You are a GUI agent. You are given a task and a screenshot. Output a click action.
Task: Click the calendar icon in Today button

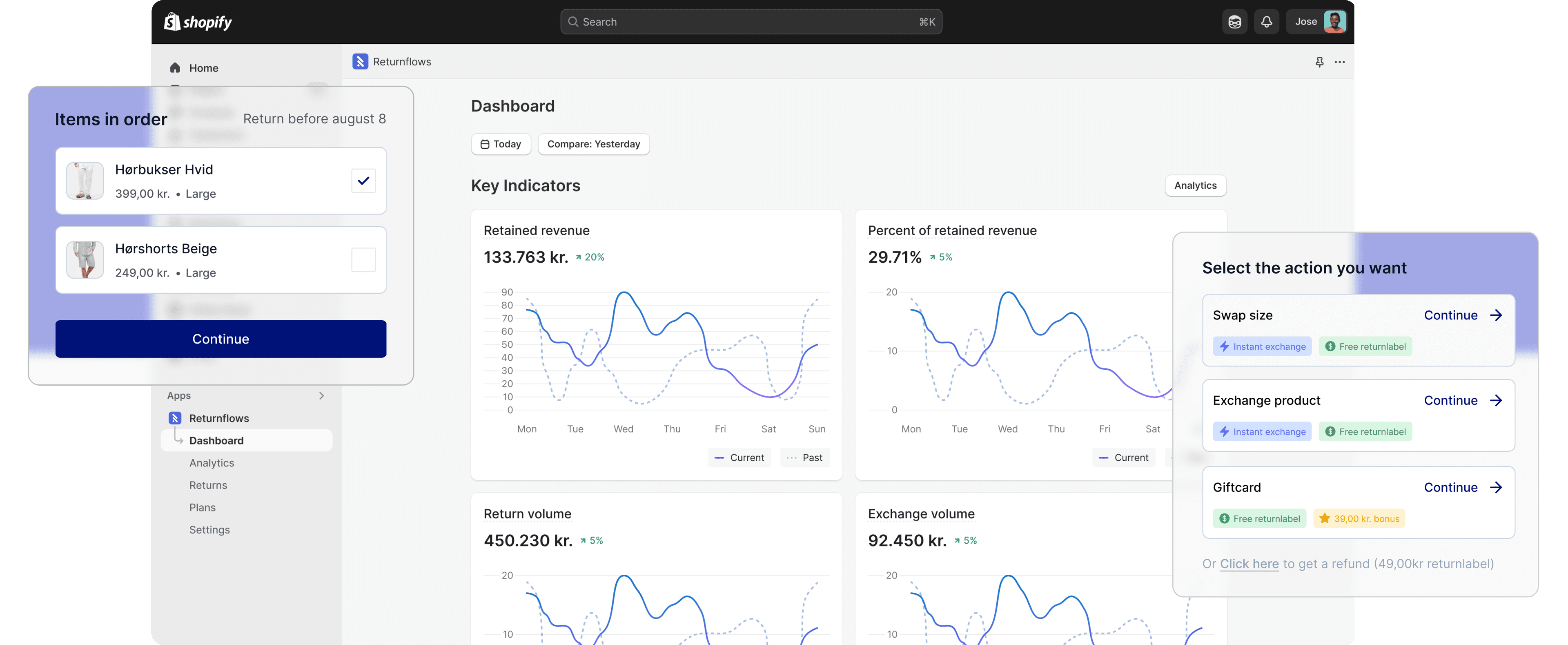pos(485,144)
